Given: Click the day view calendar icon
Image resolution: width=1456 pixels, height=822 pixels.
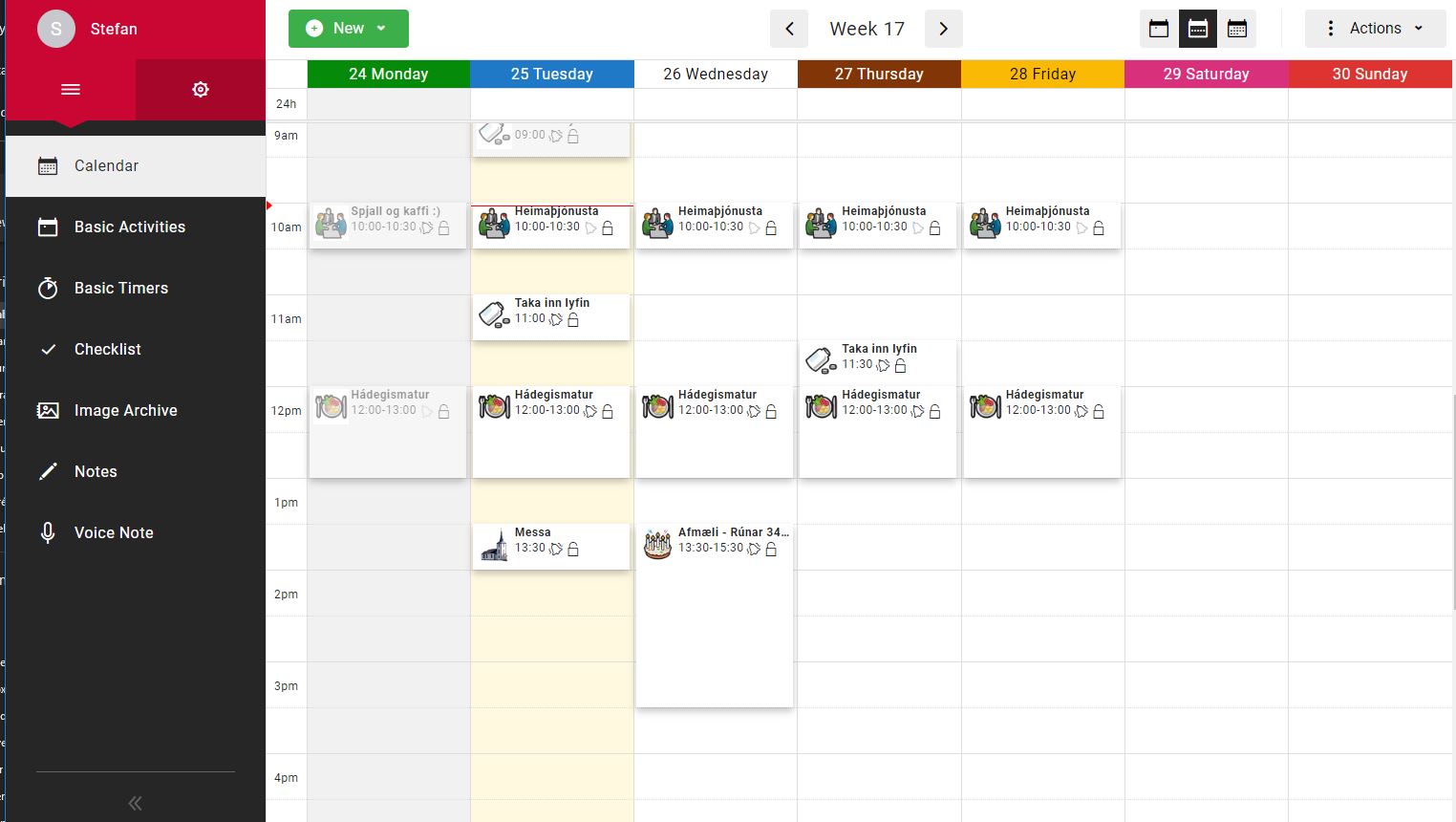Looking at the screenshot, I should point(1159,29).
